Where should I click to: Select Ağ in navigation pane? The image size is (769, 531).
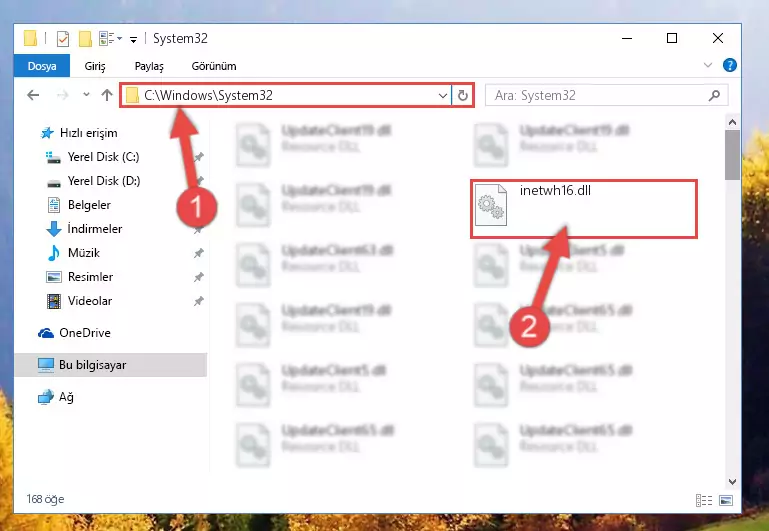pos(56,397)
